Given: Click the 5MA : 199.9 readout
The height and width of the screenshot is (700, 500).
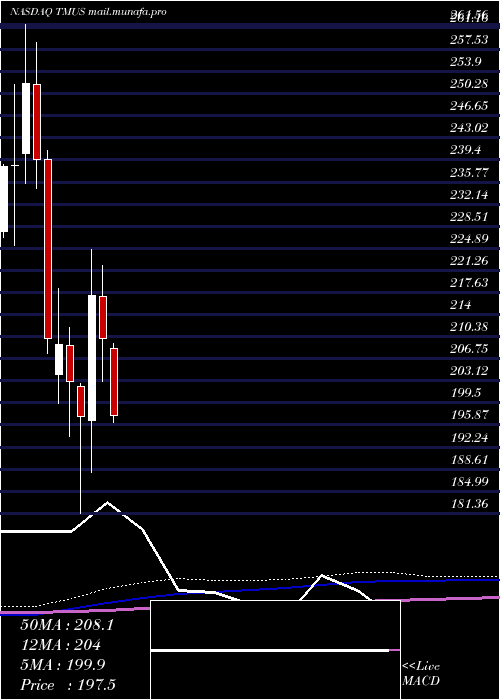Looking at the screenshot, I should coord(63,665).
